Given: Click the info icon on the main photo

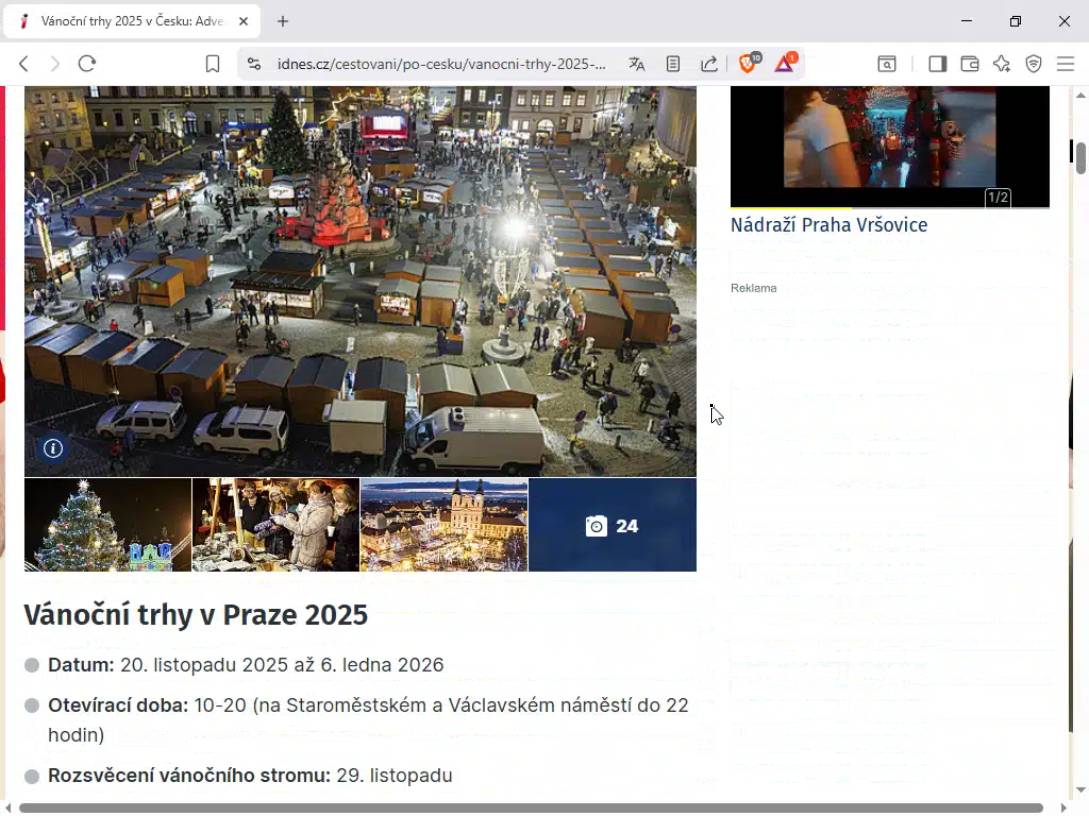Looking at the screenshot, I should tap(53, 449).
